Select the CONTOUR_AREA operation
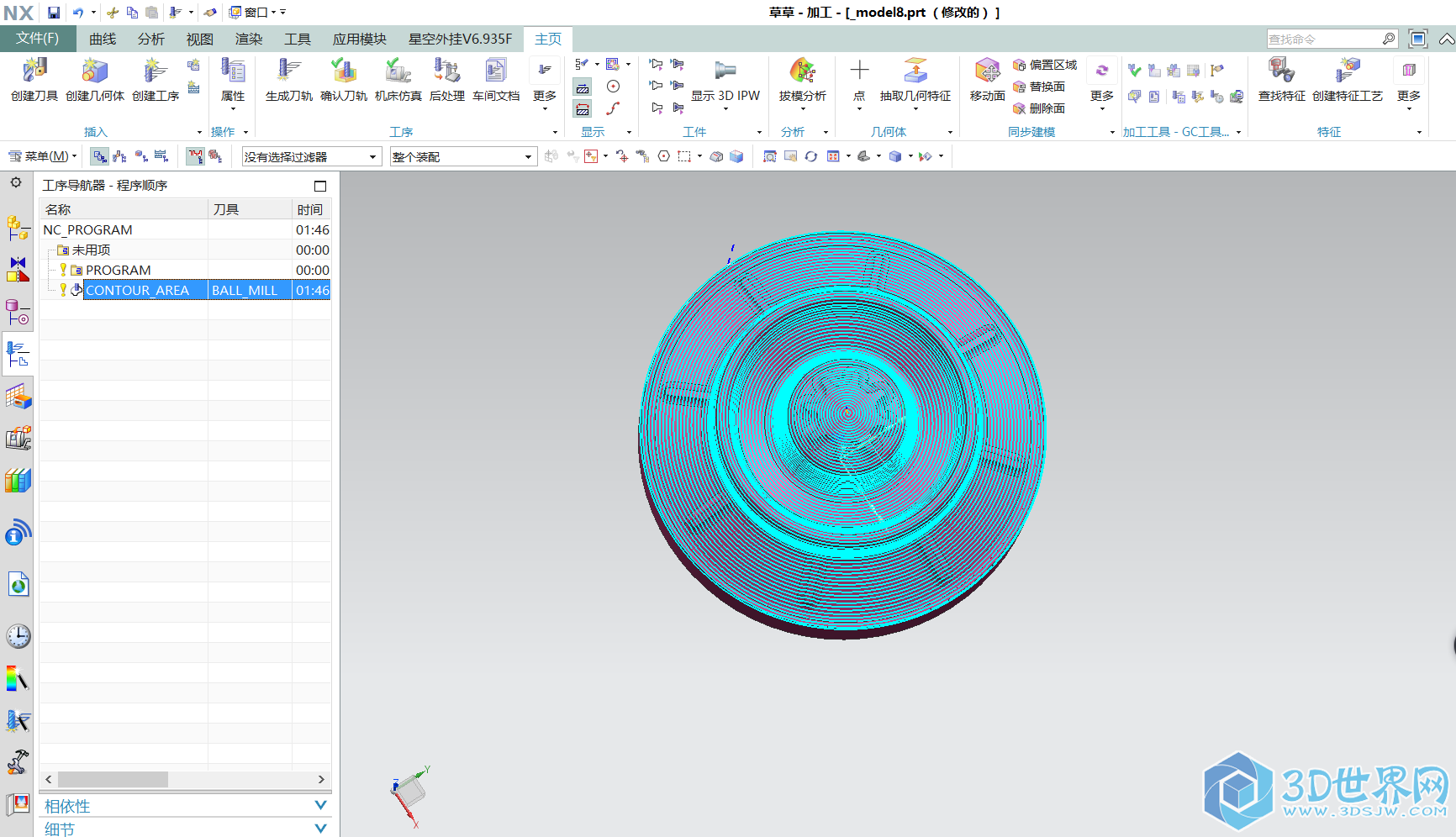This screenshot has height=837, width=1456. coord(137,290)
